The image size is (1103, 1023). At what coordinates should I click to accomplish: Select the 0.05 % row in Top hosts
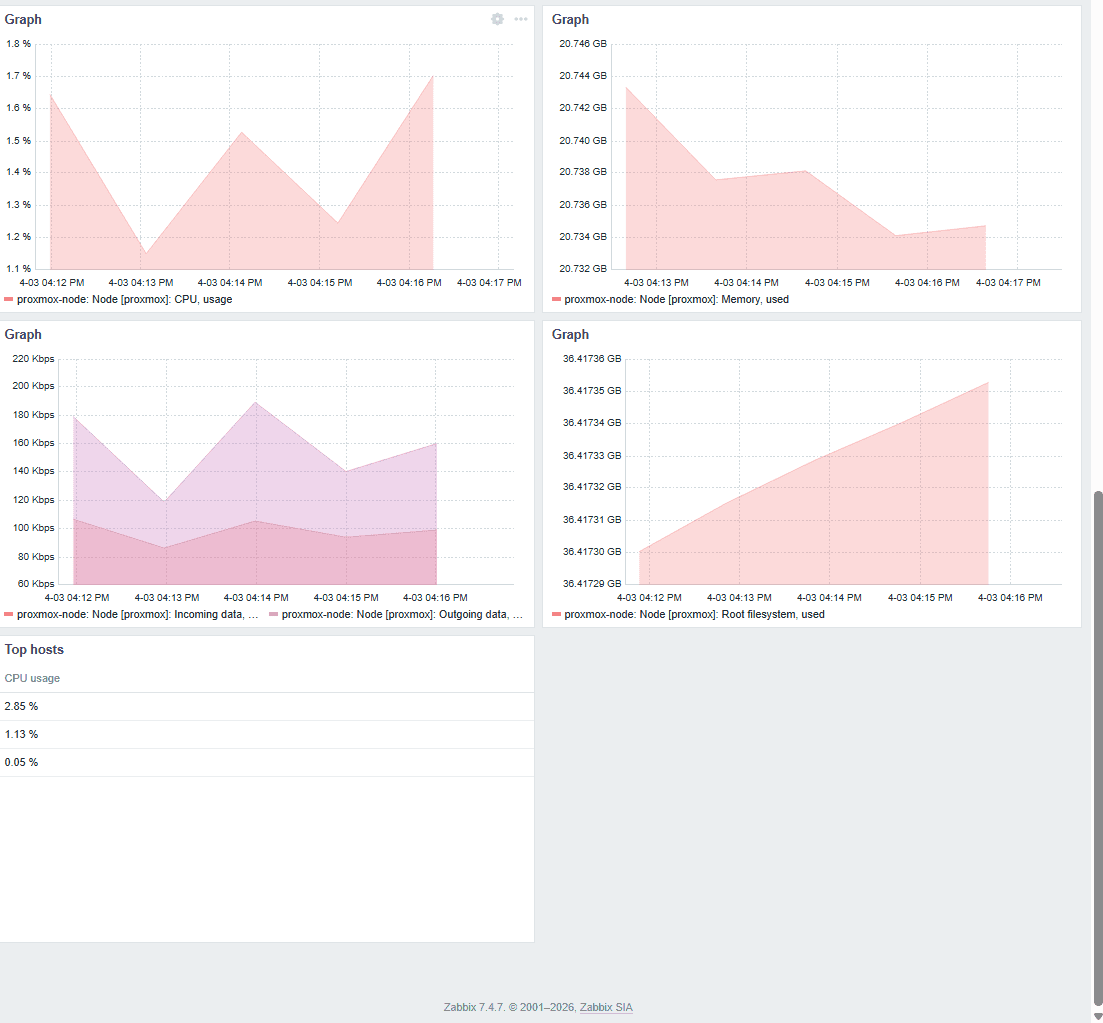click(x=267, y=763)
